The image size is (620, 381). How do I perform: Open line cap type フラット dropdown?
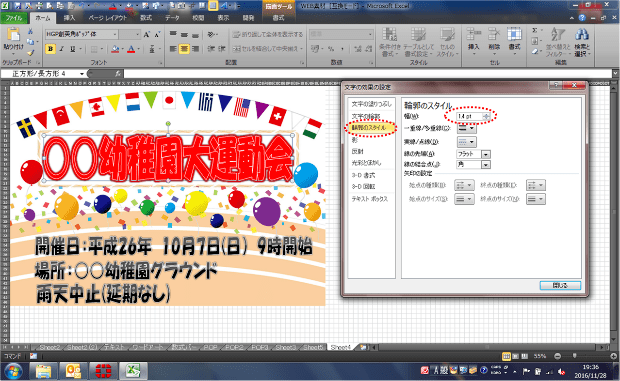[486, 154]
